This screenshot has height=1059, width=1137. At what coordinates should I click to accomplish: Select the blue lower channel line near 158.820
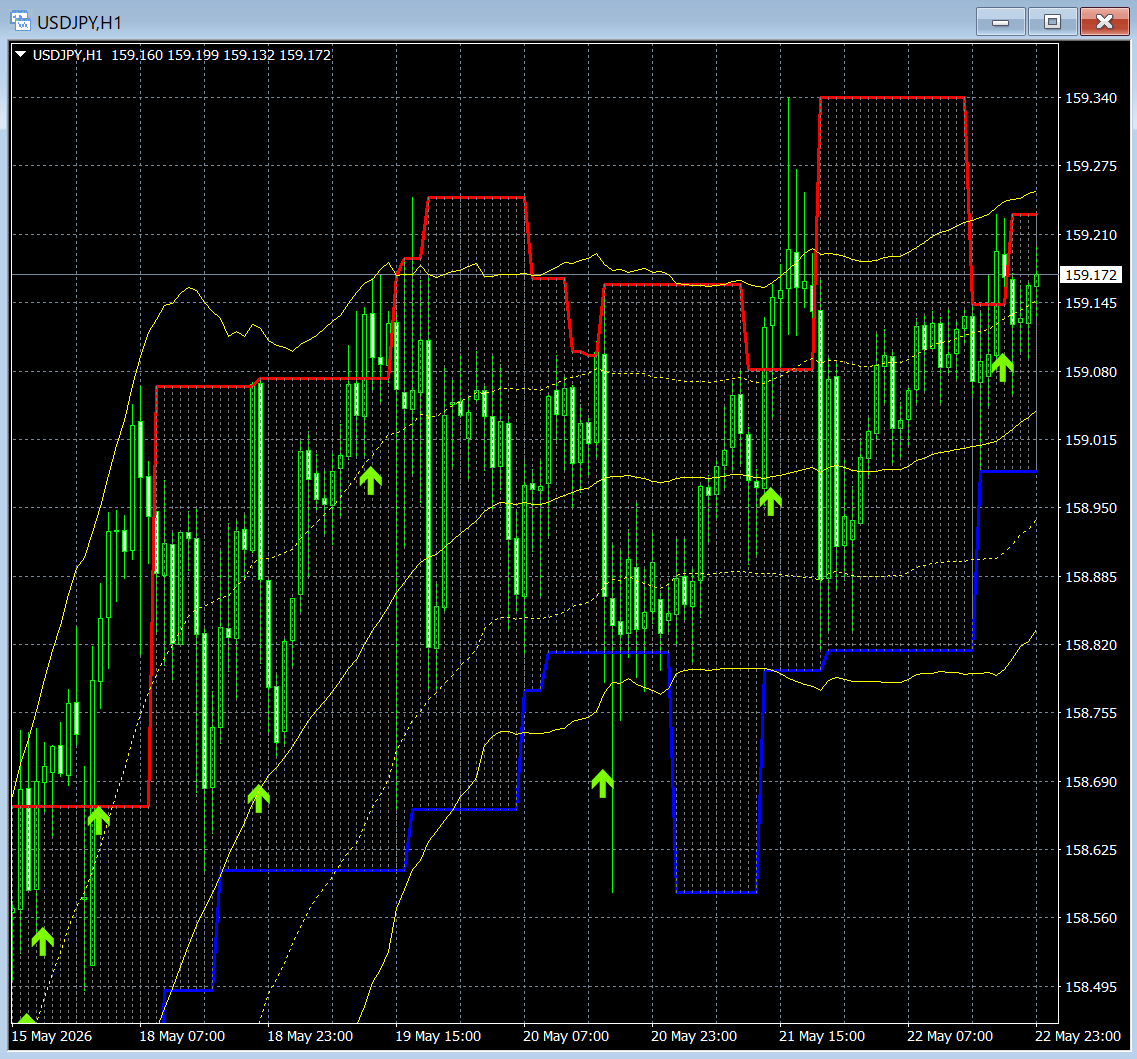(x=899, y=651)
